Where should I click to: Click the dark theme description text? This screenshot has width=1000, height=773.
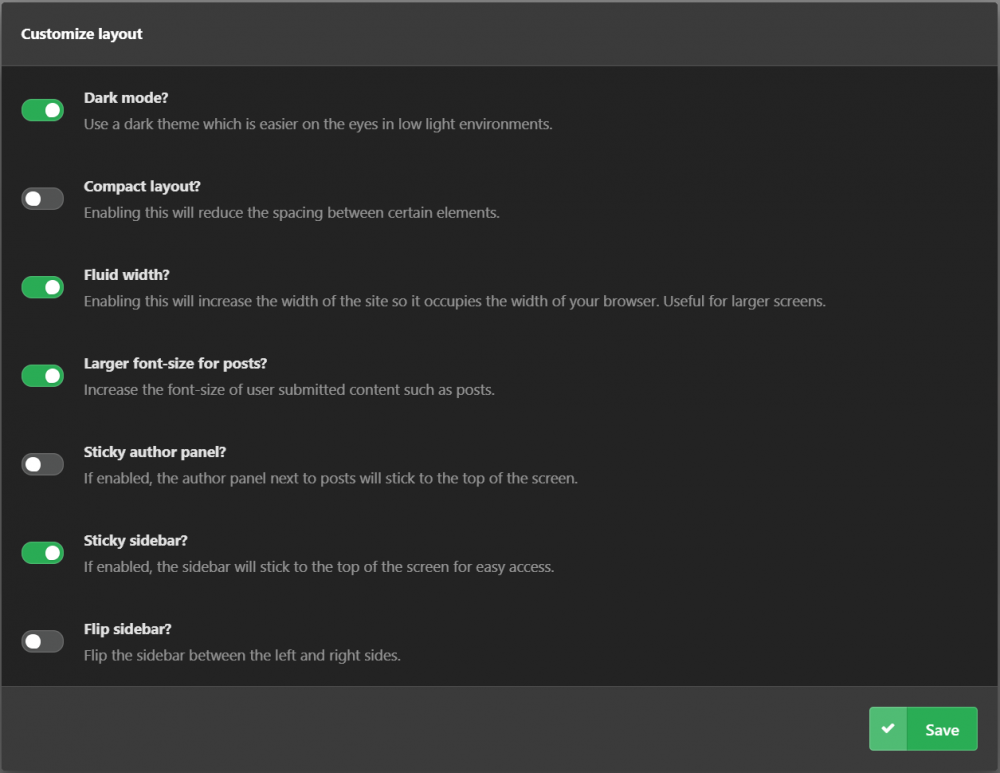318,124
